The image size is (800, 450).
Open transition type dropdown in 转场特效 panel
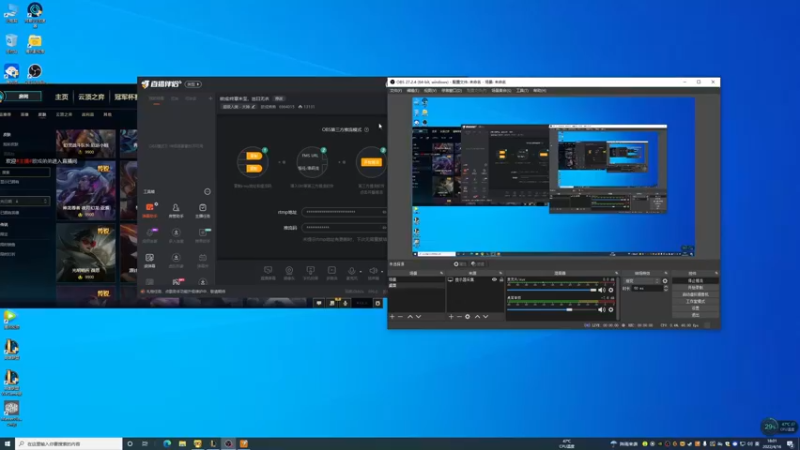click(642, 281)
